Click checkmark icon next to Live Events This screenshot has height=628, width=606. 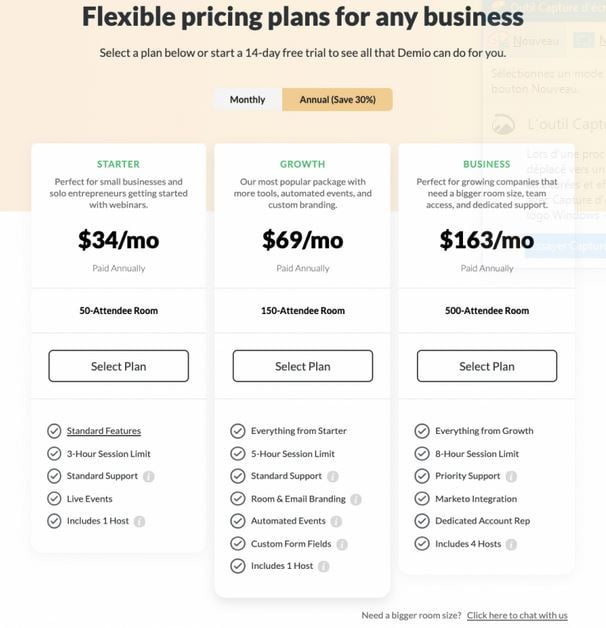tap(54, 499)
